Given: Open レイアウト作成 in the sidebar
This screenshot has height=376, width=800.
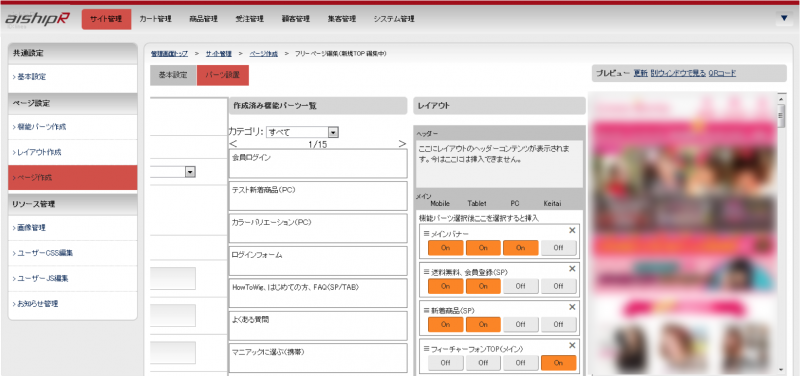Looking at the screenshot, I should [x=73, y=153].
